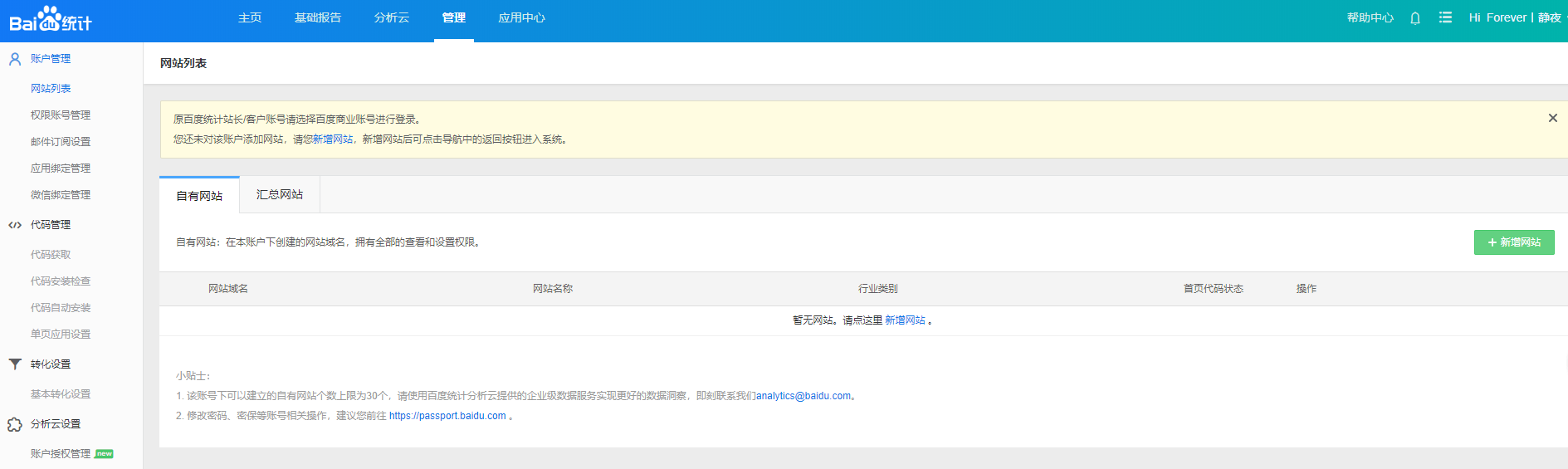1568x469 pixels.
Task: Open 基本转化设置 in the sidebar
Action: click(x=61, y=394)
